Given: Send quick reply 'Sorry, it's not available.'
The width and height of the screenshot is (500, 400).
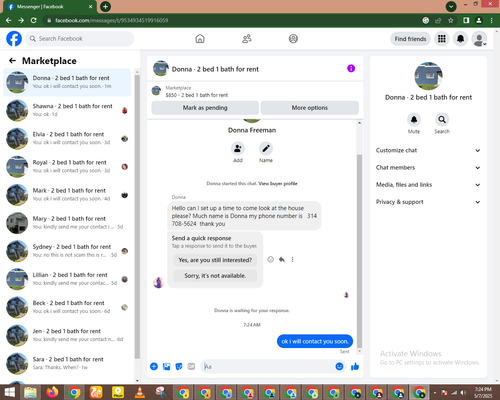Looking at the screenshot, I should coord(215,276).
